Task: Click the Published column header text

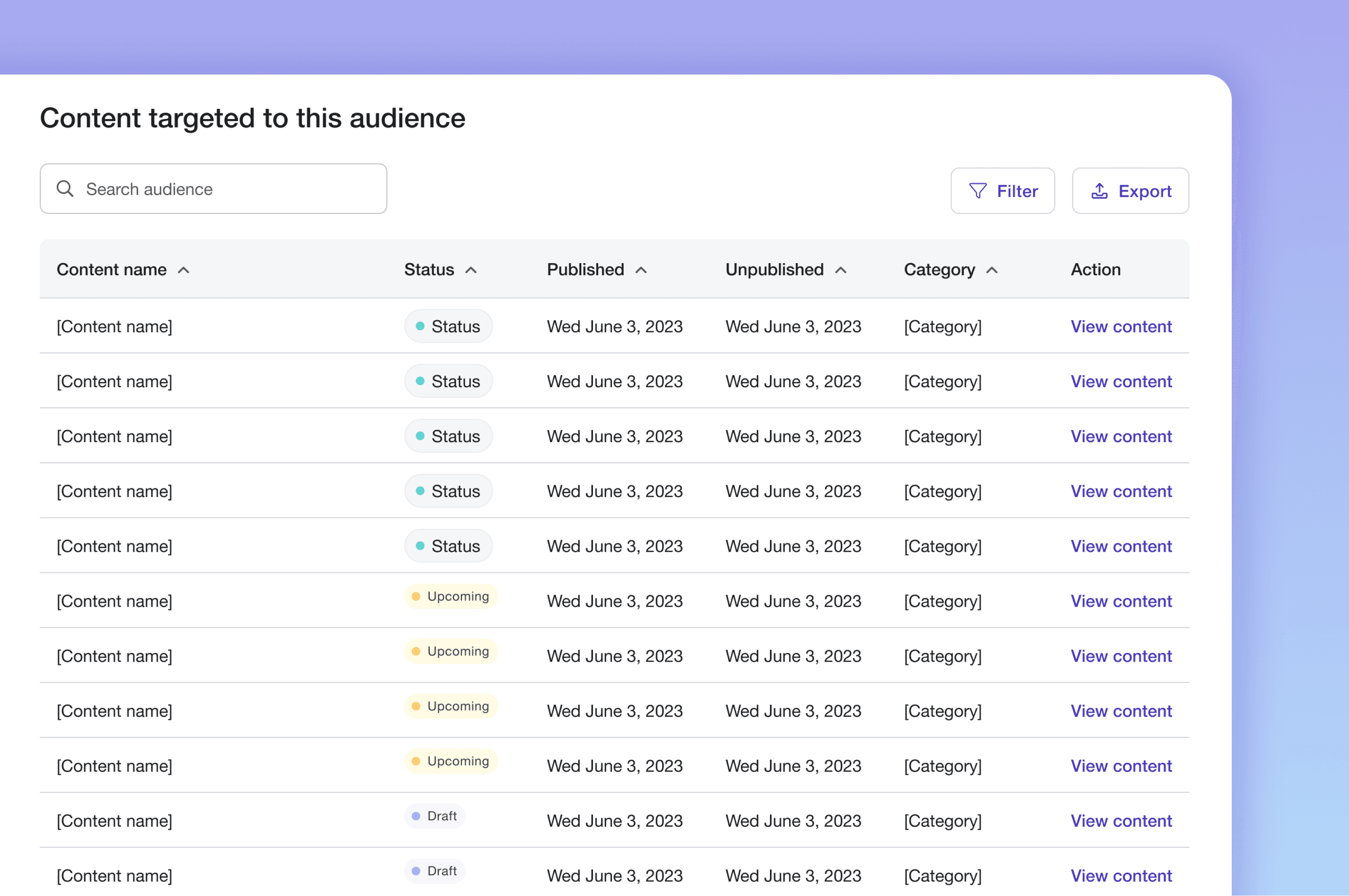Action: [x=585, y=269]
